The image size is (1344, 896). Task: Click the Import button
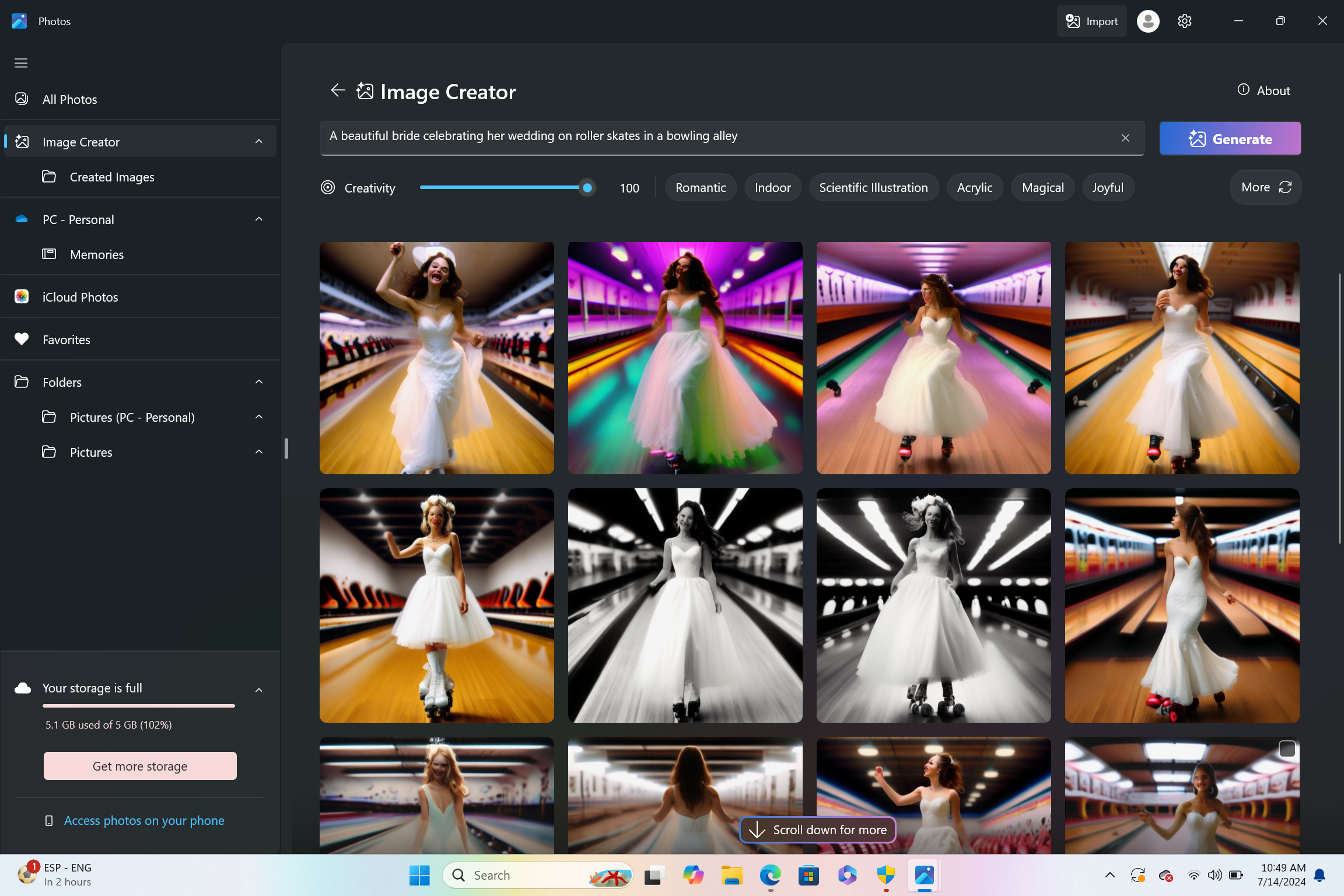pos(1091,21)
